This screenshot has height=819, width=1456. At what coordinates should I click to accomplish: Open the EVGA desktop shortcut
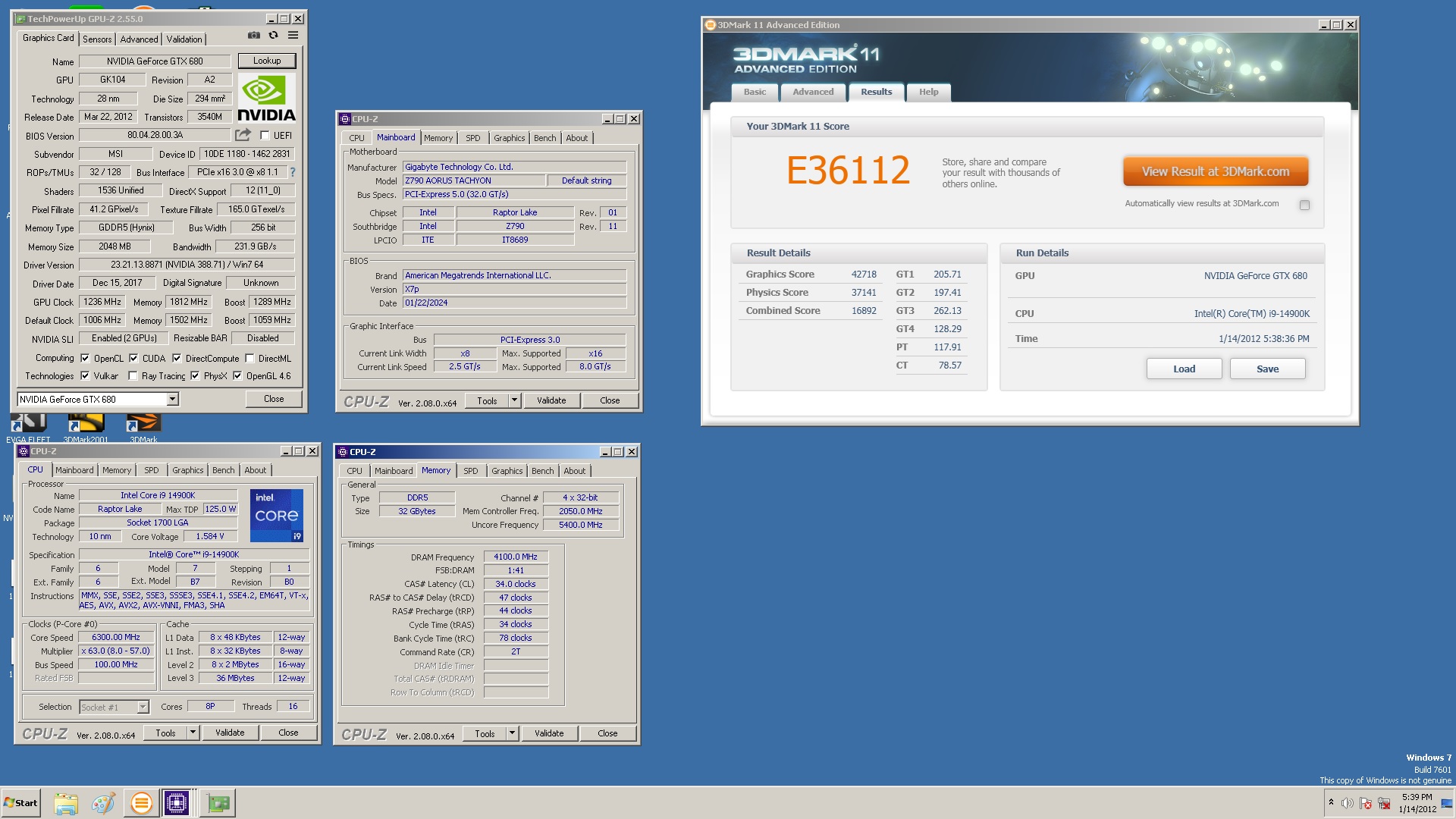pos(28,428)
